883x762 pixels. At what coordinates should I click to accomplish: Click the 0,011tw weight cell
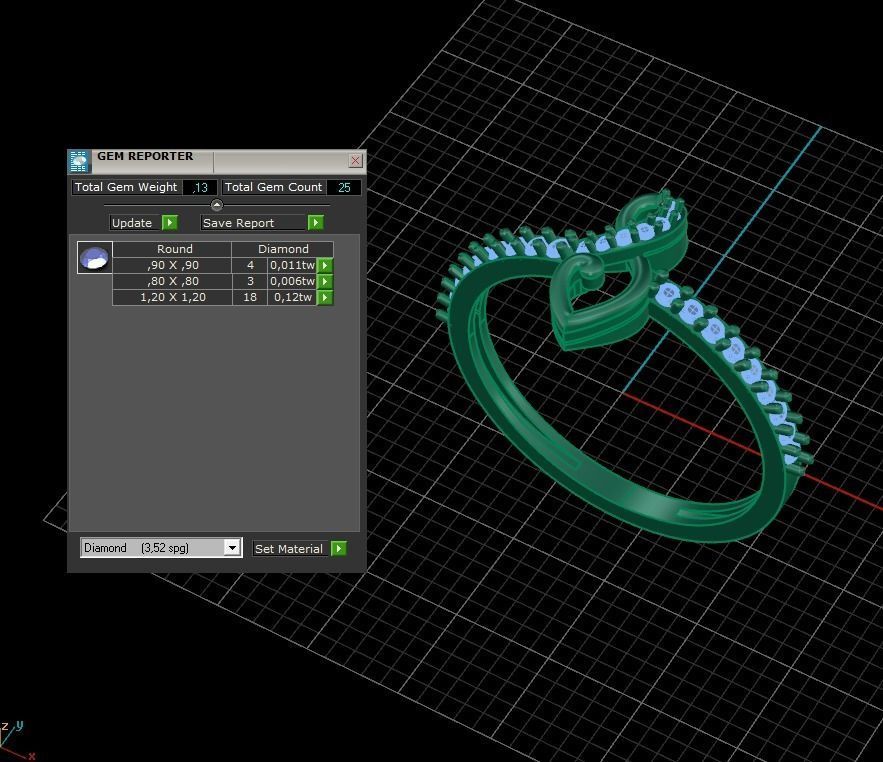coord(292,265)
